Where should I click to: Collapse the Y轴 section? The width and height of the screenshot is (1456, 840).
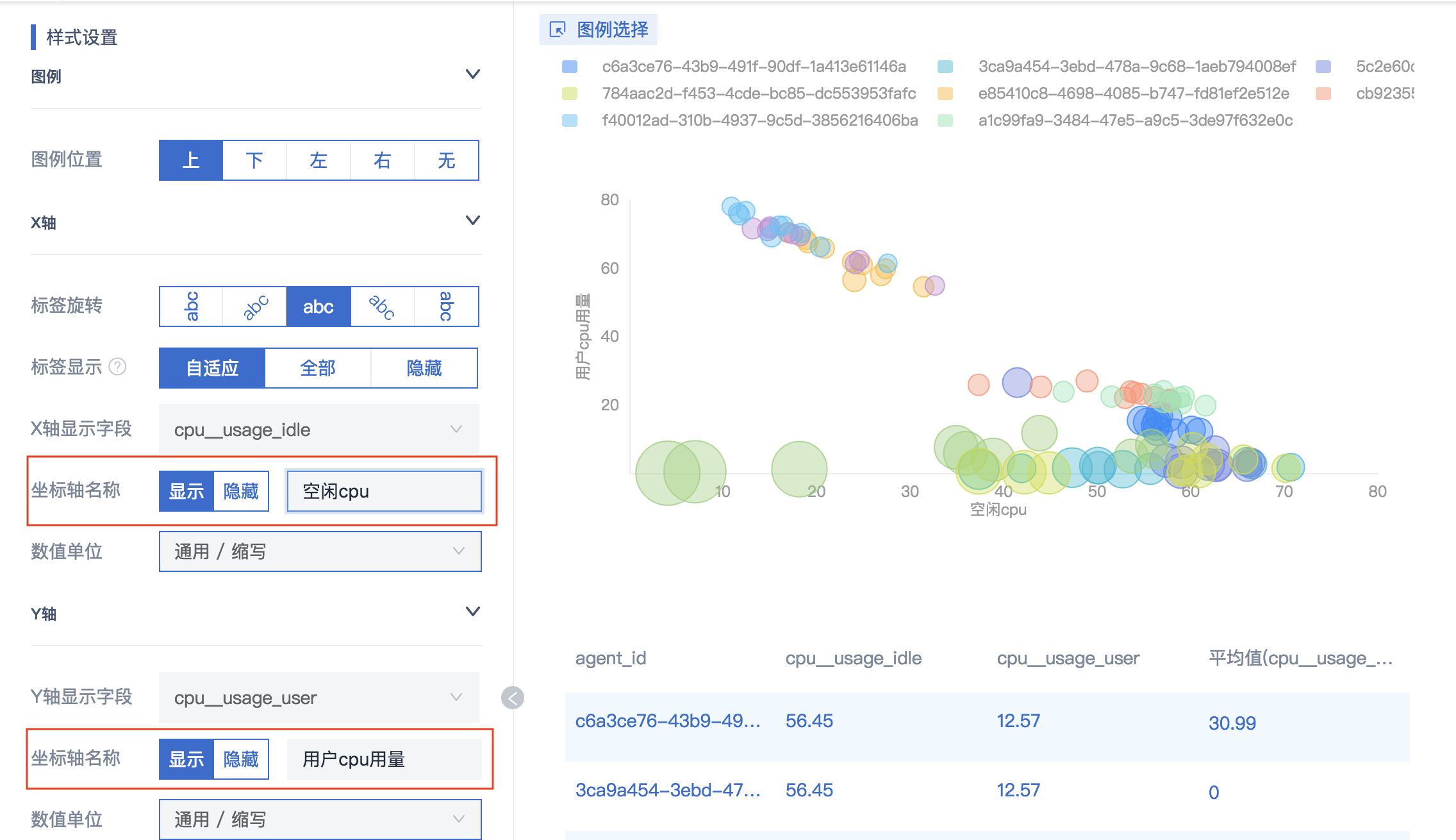[472, 612]
